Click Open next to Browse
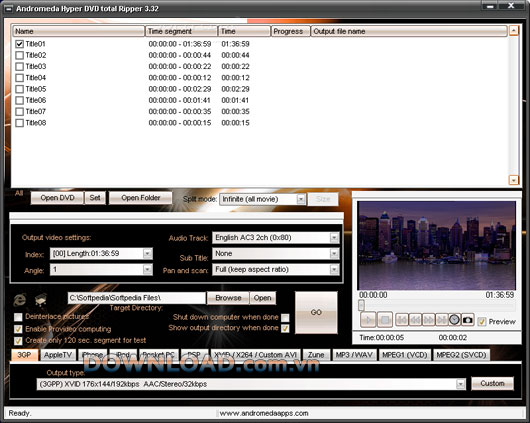The height and width of the screenshot is (423, 530). point(263,298)
